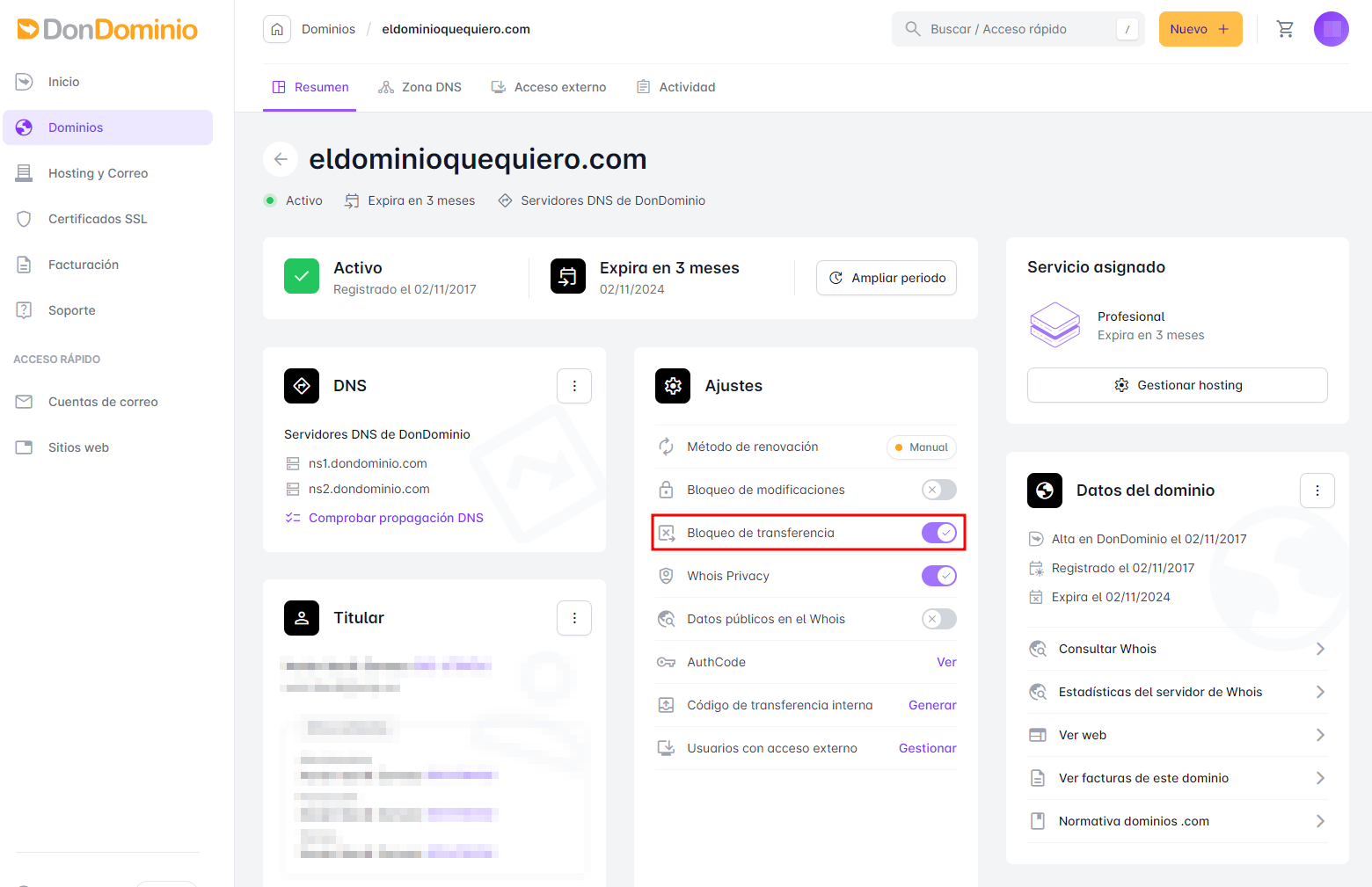Click Comprobar propagación DNS link
Screen dimensions: 1372x887
pyautogui.click(x=396, y=518)
